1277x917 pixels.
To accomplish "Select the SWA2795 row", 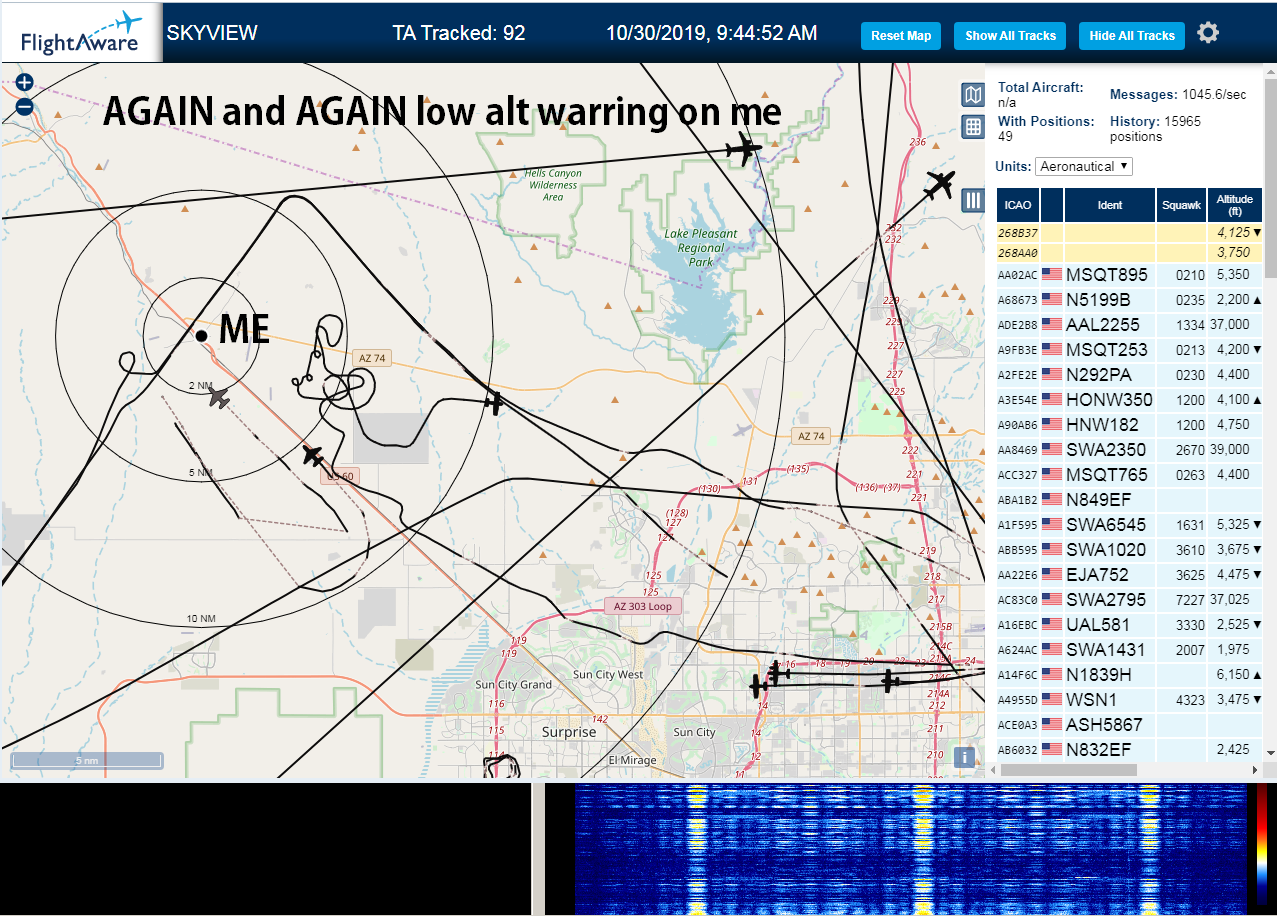I will point(1130,599).
